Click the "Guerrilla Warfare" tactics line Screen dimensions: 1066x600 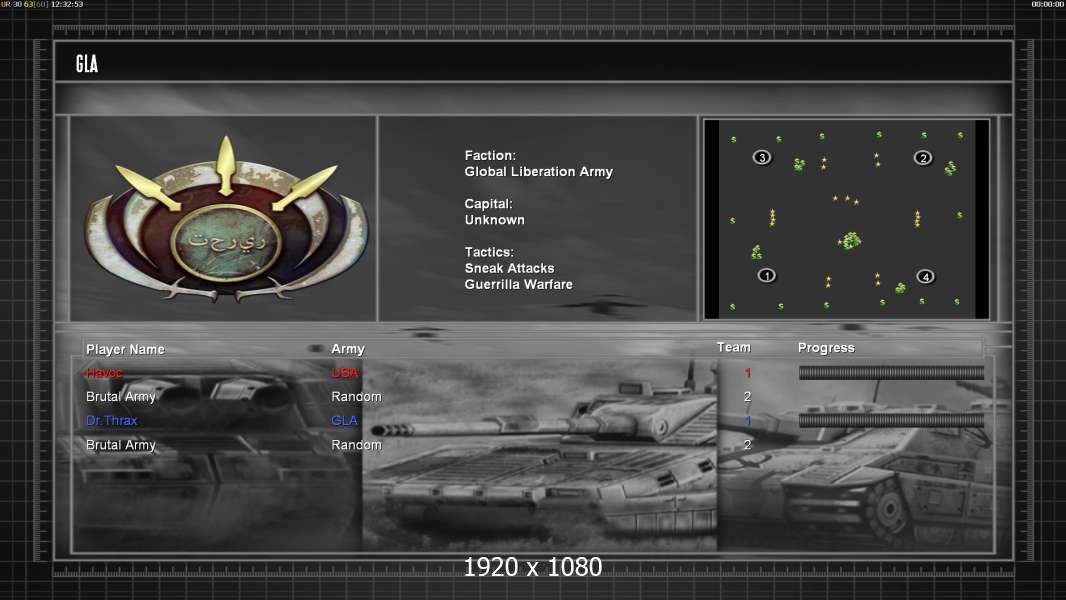coord(519,284)
